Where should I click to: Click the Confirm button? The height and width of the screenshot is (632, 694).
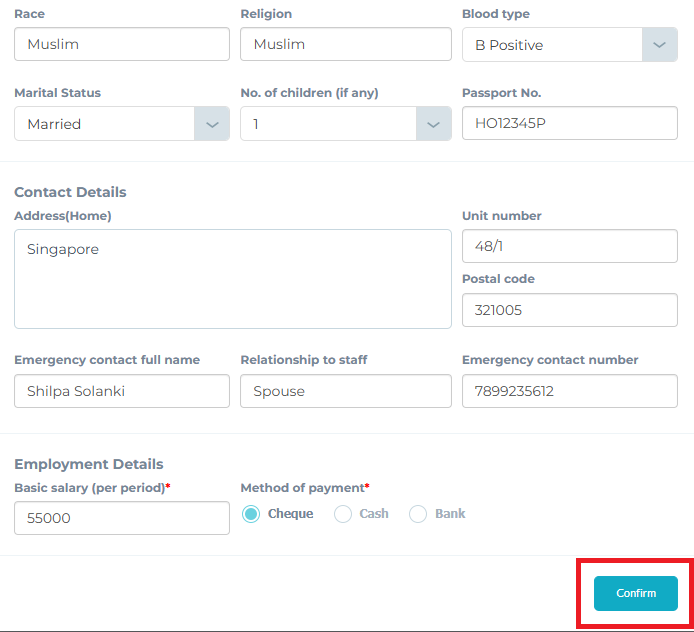click(x=636, y=593)
